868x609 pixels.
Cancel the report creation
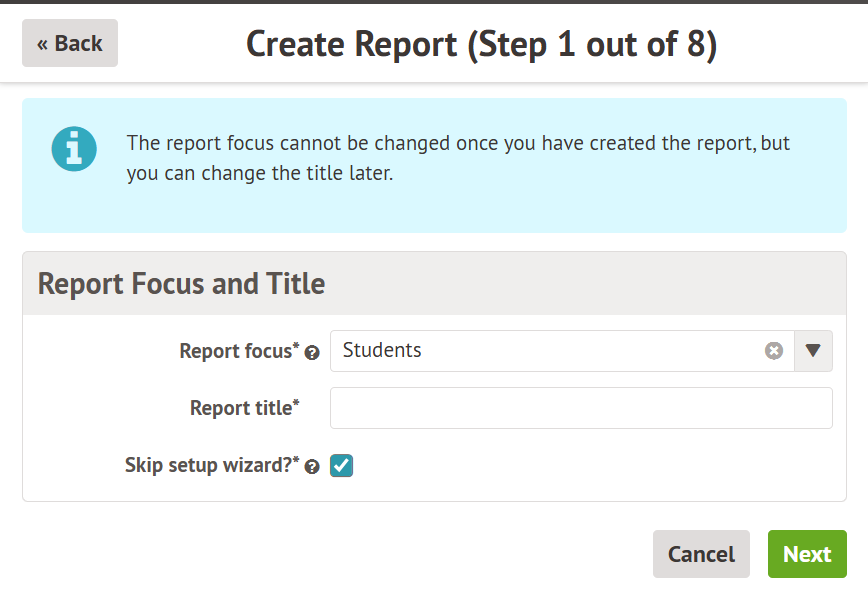point(701,554)
